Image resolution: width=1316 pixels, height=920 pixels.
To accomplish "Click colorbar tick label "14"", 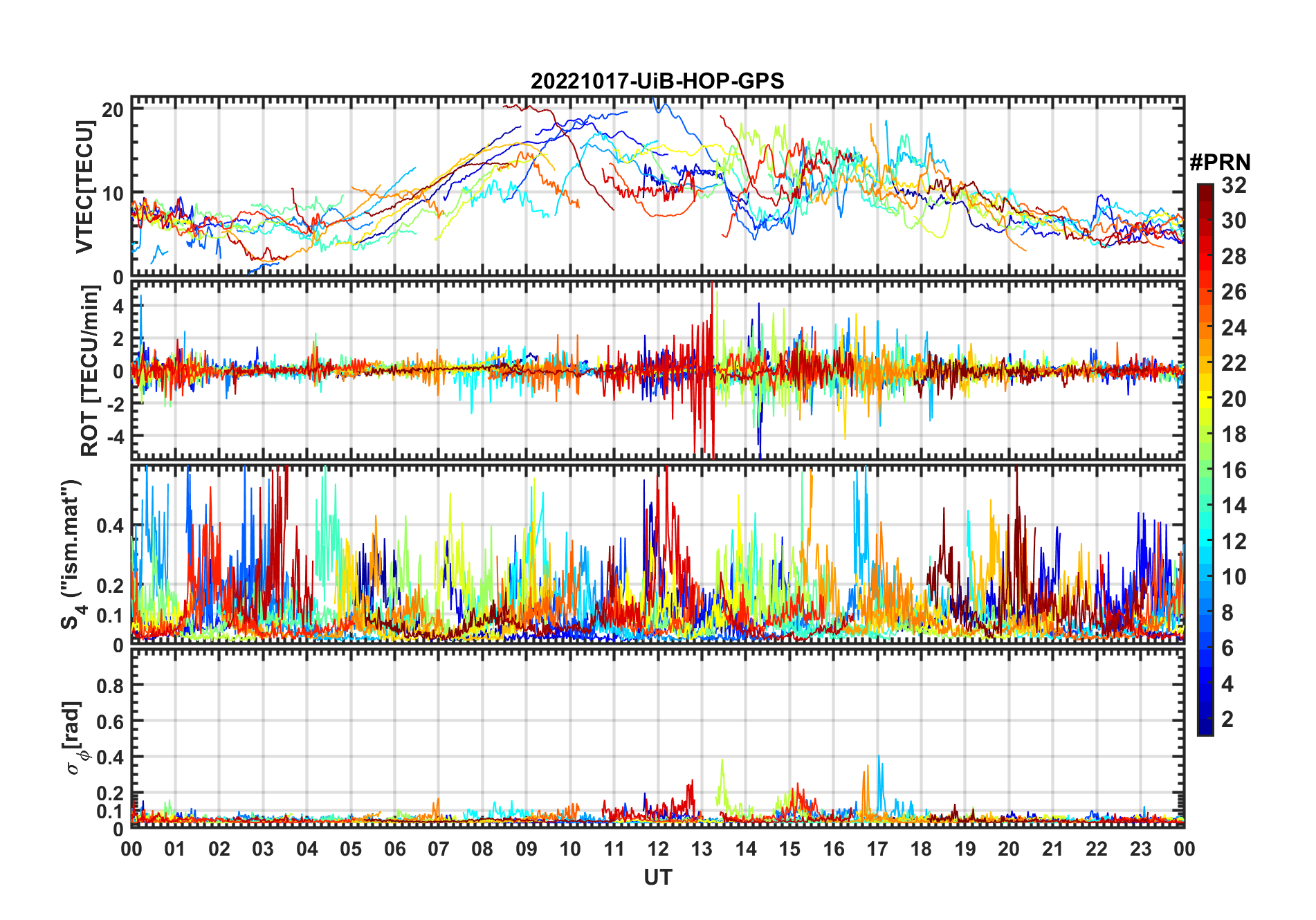I will pyautogui.click(x=1234, y=506).
